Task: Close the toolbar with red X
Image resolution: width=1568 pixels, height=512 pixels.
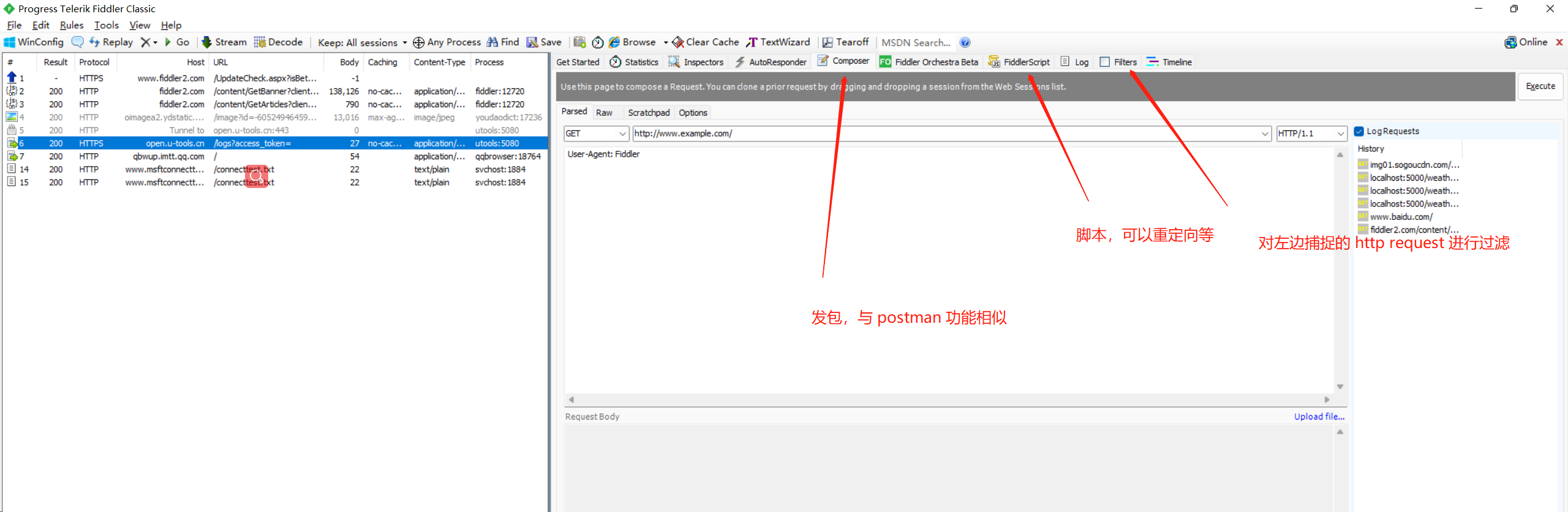Action: pyautogui.click(x=1559, y=42)
